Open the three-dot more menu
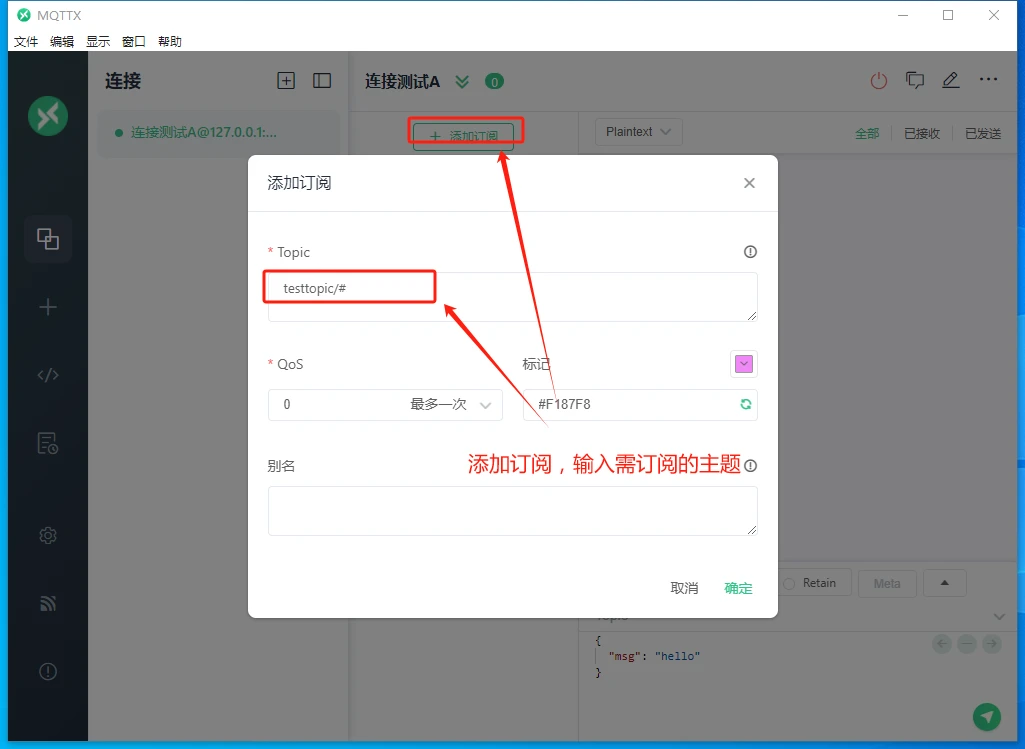The image size is (1025, 749). 988,80
